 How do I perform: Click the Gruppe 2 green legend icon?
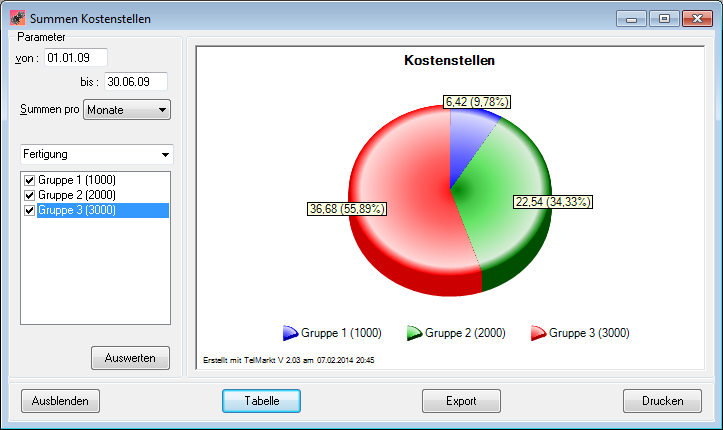pyautogui.click(x=414, y=333)
